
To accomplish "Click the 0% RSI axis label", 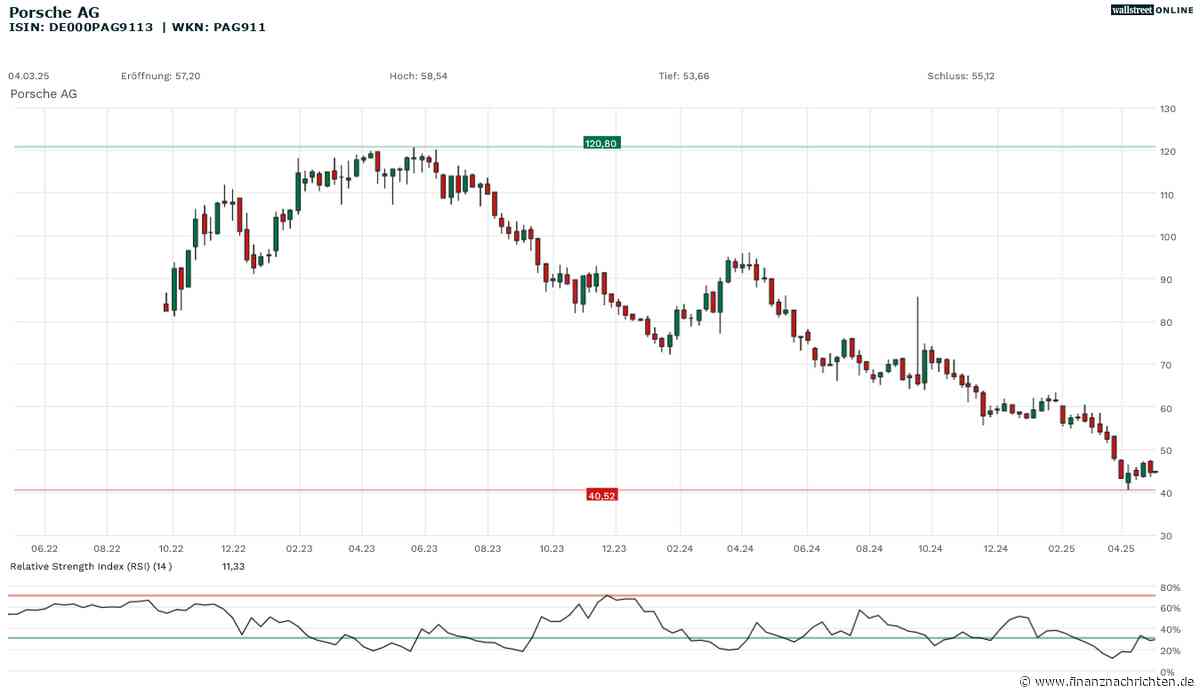I will click(x=1165, y=672).
